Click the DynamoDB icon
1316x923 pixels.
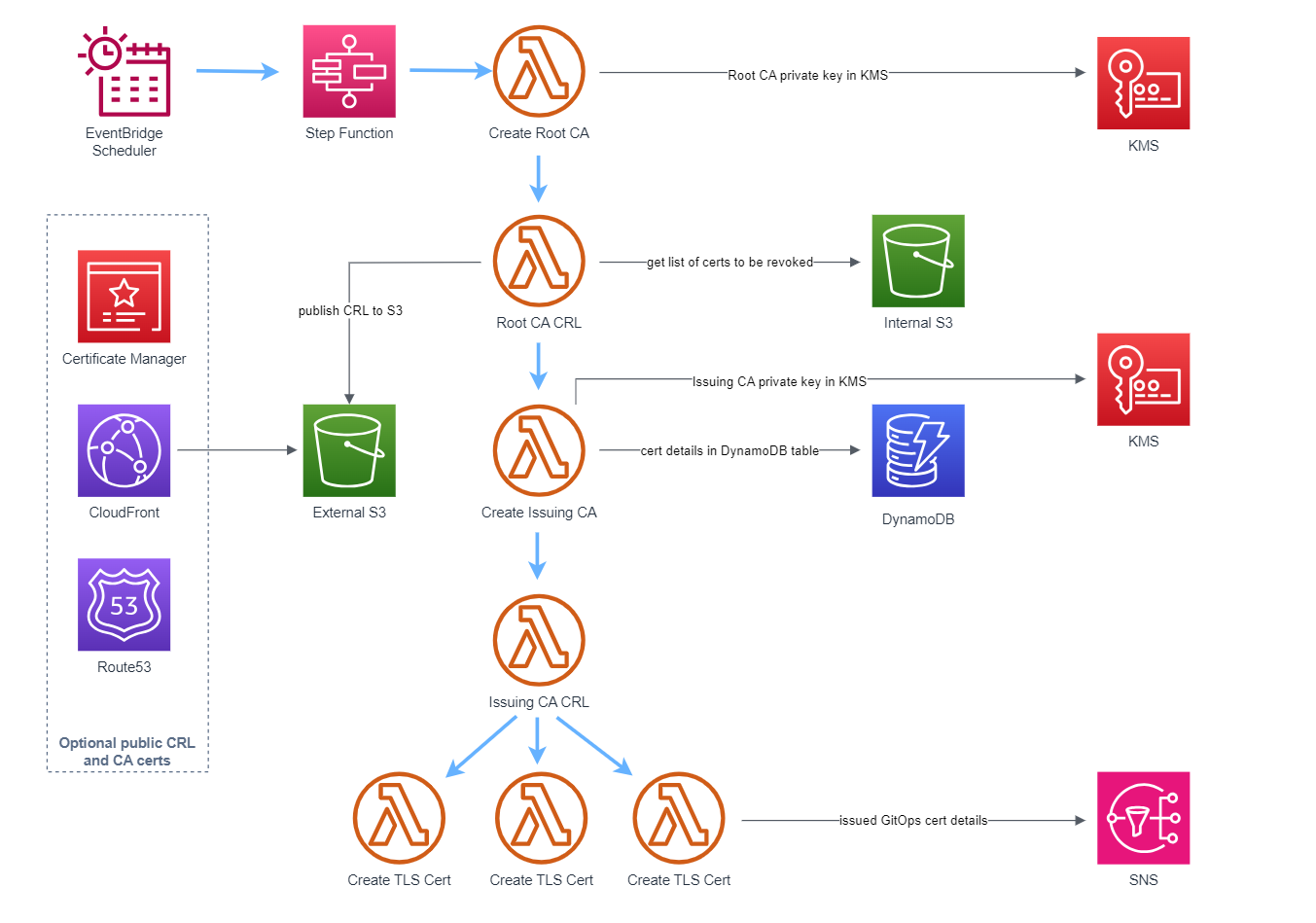tap(917, 449)
